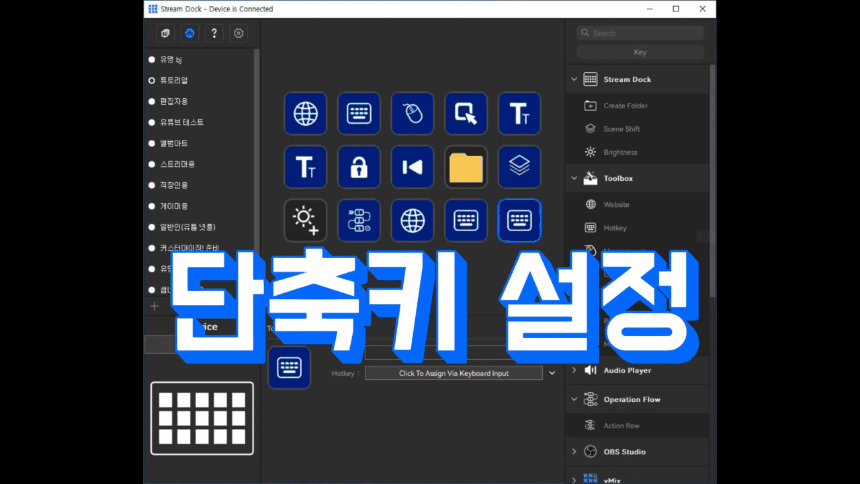Select the 튜토리얼 profile
The width and height of the screenshot is (860, 484).
[174, 80]
